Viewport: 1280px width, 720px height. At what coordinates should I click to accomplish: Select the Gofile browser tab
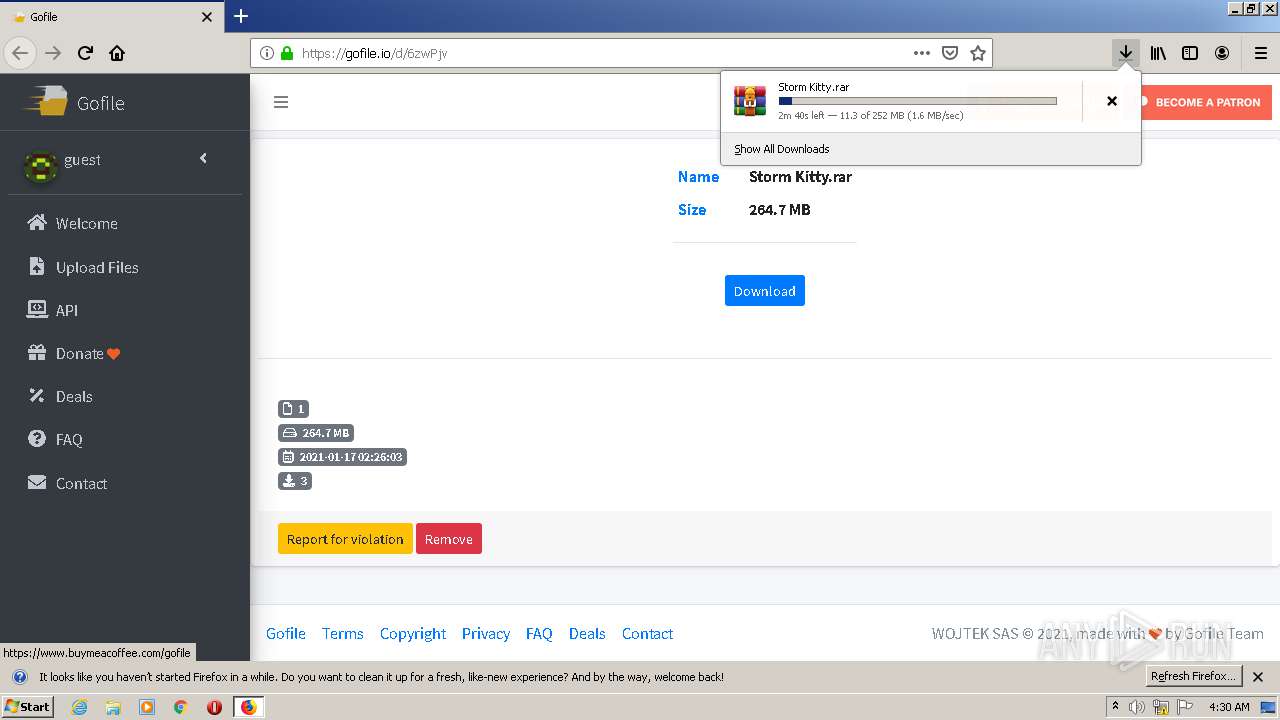(x=112, y=17)
